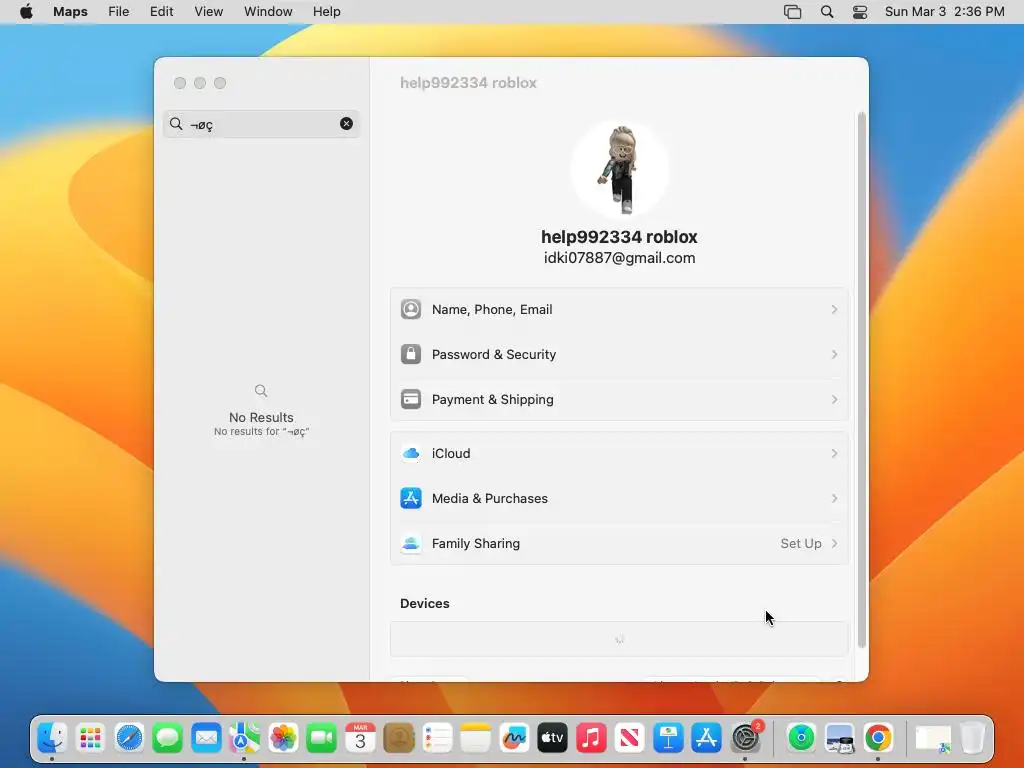This screenshot has width=1024, height=768.
Task: Open Apple TV from the Dock
Action: 552,738
